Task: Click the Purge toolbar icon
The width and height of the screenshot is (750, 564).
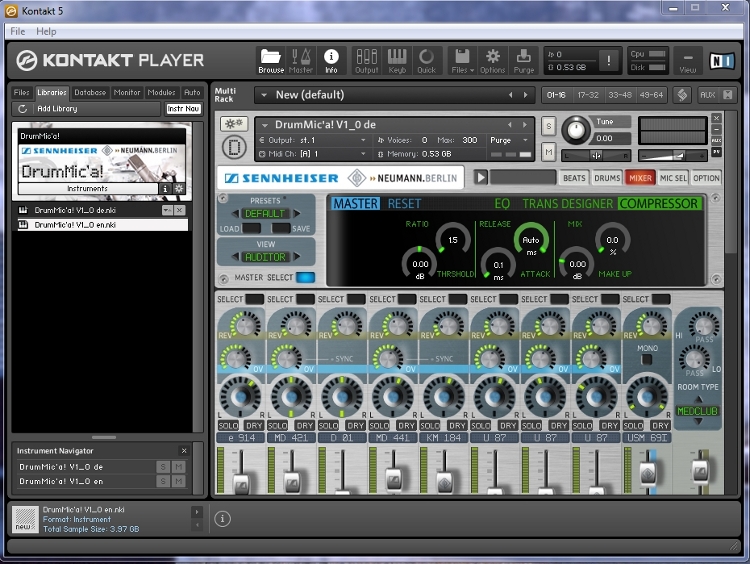Action: click(x=524, y=61)
